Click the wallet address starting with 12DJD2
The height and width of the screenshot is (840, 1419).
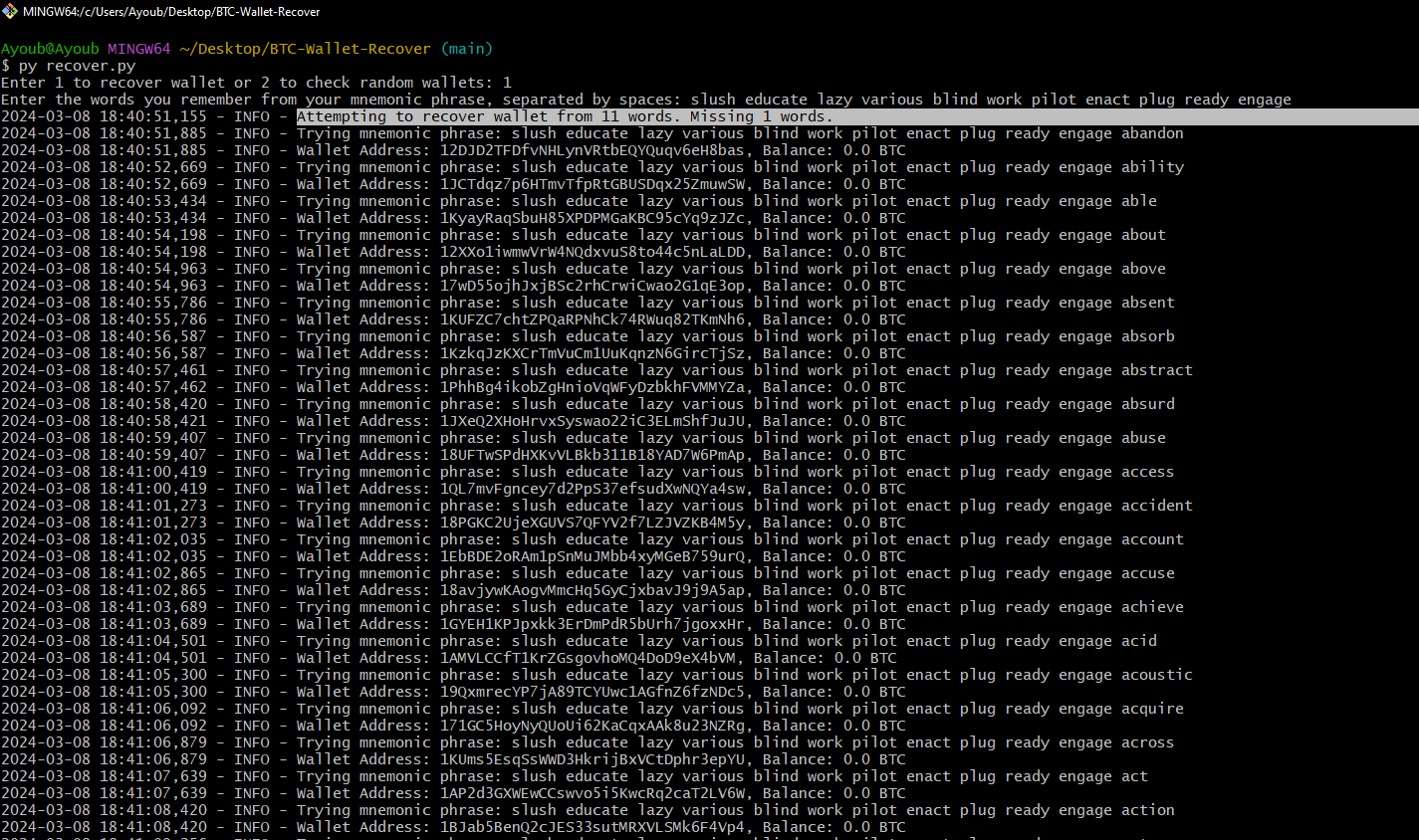(592, 150)
